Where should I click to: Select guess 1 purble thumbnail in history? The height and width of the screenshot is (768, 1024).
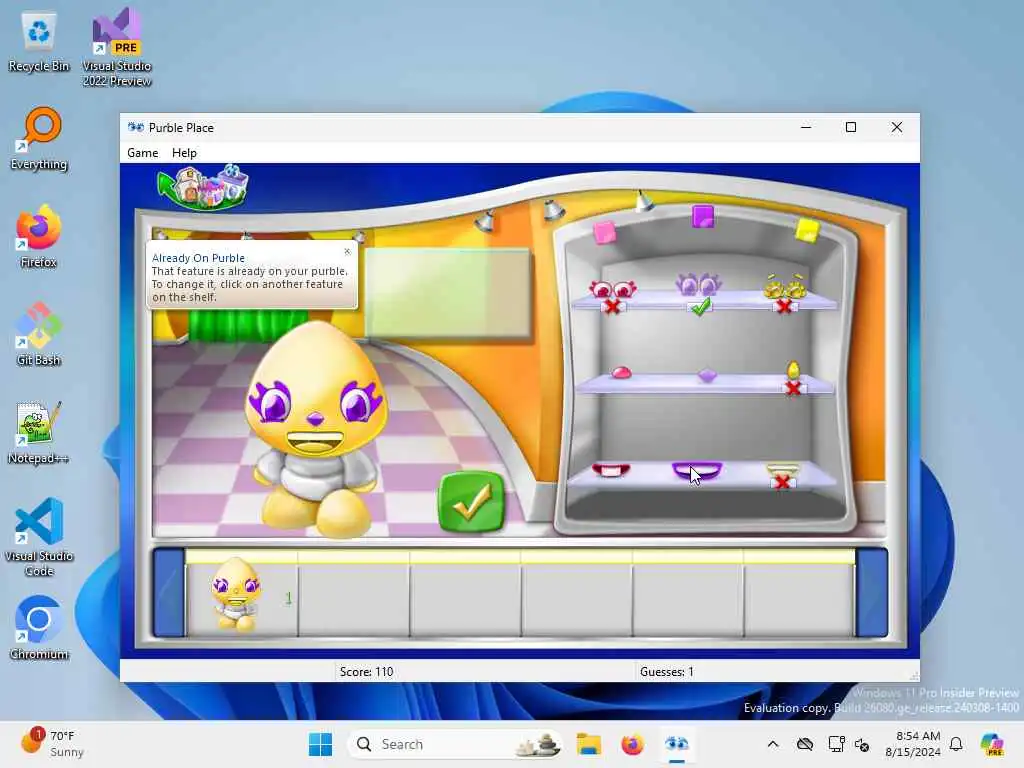point(236,596)
